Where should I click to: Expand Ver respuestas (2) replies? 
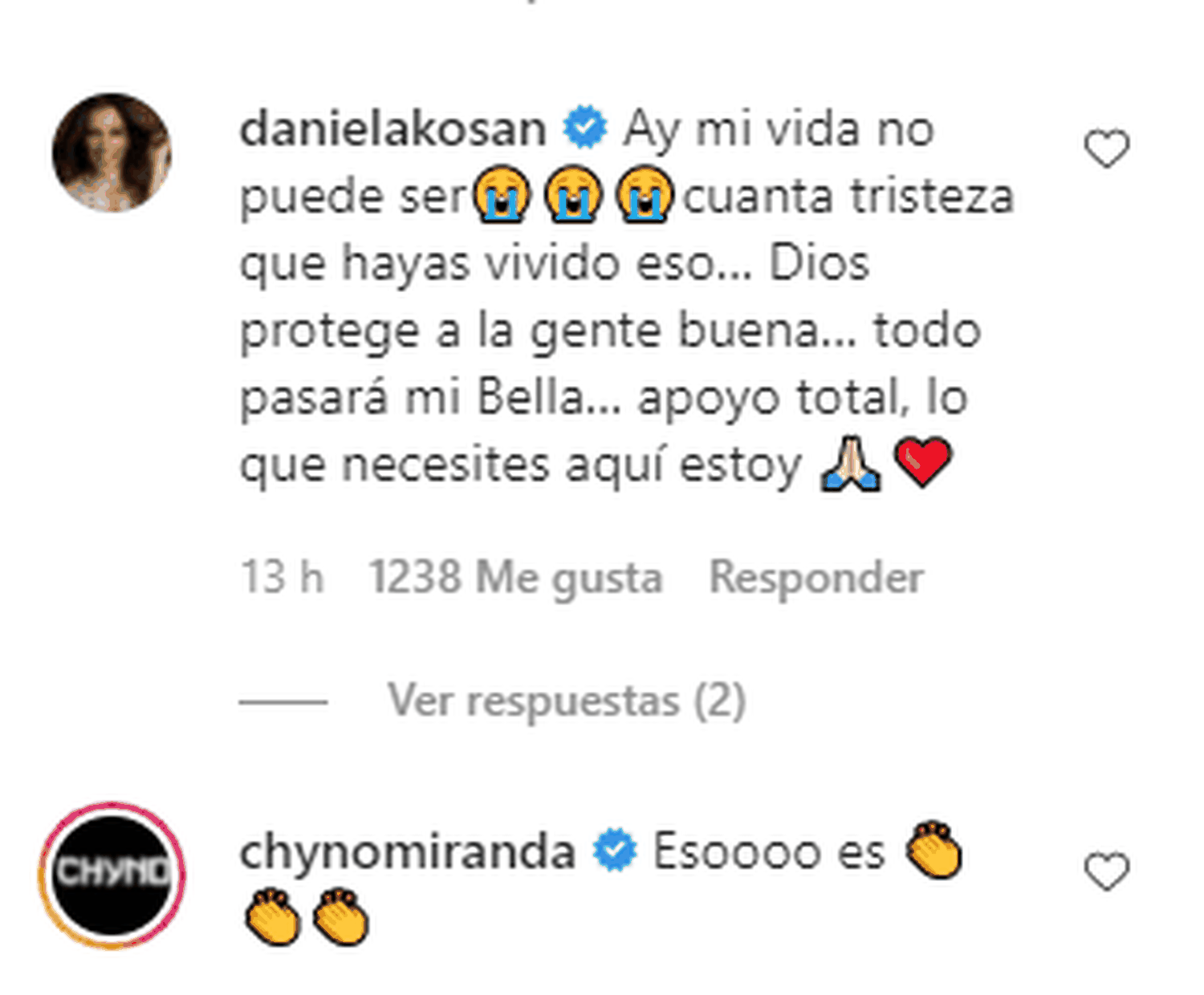[x=567, y=701]
